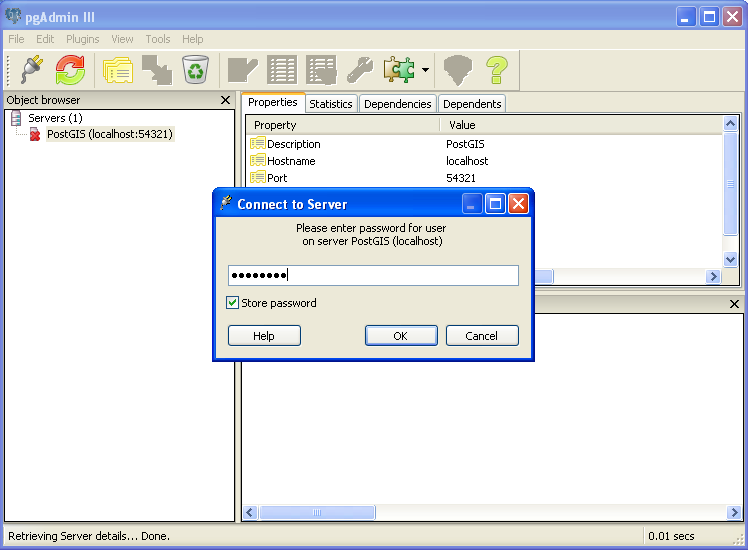Open the Tools menu
The image size is (748, 550).
pyautogui.click(x=158, y=39)
